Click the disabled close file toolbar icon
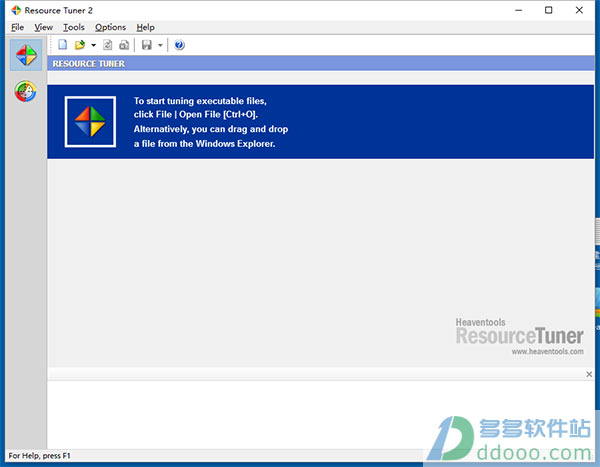600x467 pixels. [124, 45]
